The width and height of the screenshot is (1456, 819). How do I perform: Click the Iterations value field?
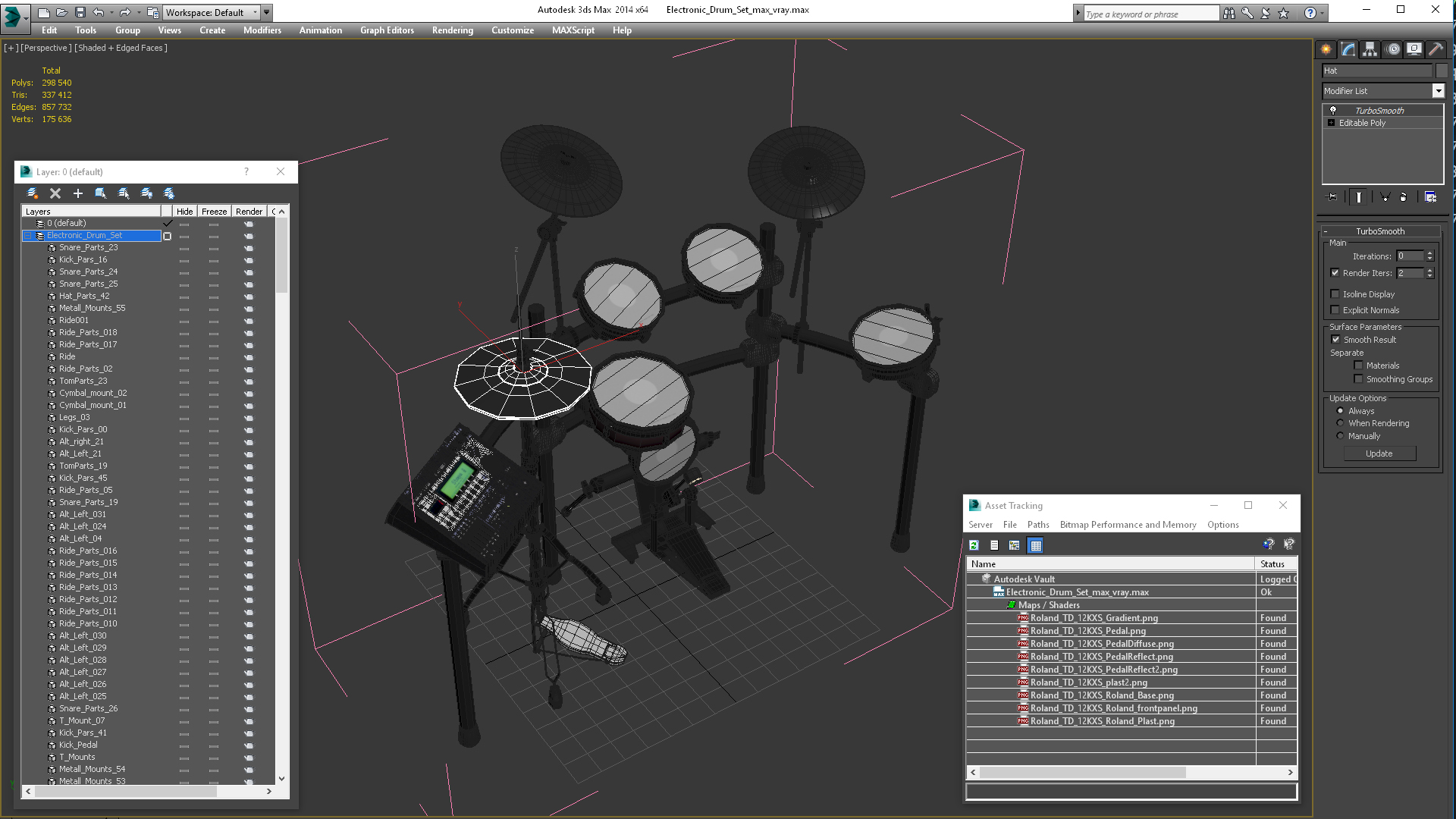[1410, 256]
